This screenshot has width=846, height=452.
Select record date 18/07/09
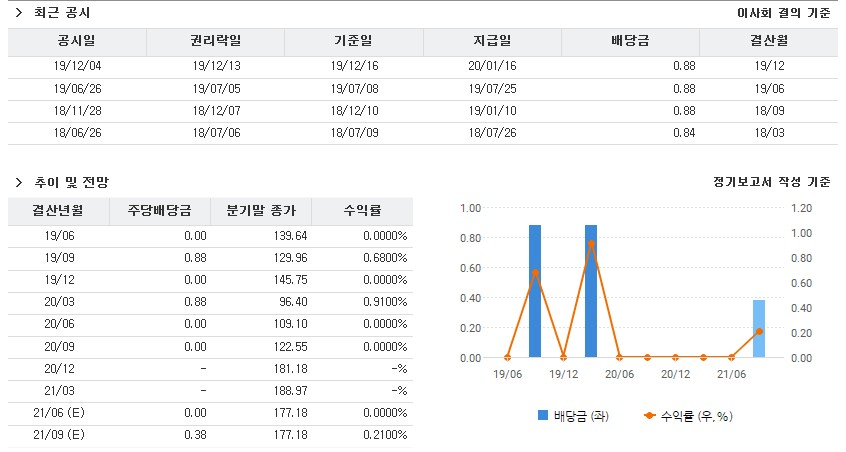pos(354,133)
